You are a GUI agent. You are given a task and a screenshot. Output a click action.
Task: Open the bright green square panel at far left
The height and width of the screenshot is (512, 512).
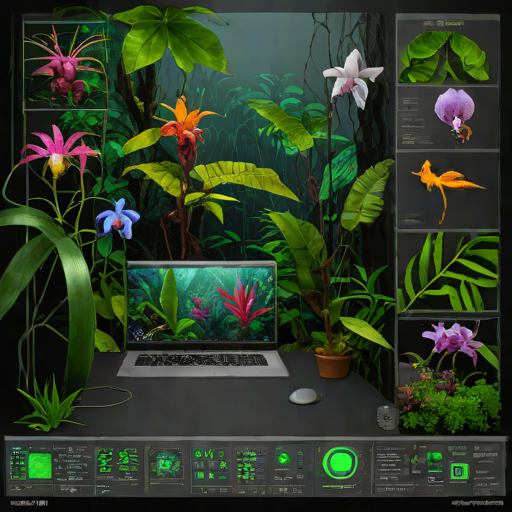pyautogui.click(x=40, y=466)
